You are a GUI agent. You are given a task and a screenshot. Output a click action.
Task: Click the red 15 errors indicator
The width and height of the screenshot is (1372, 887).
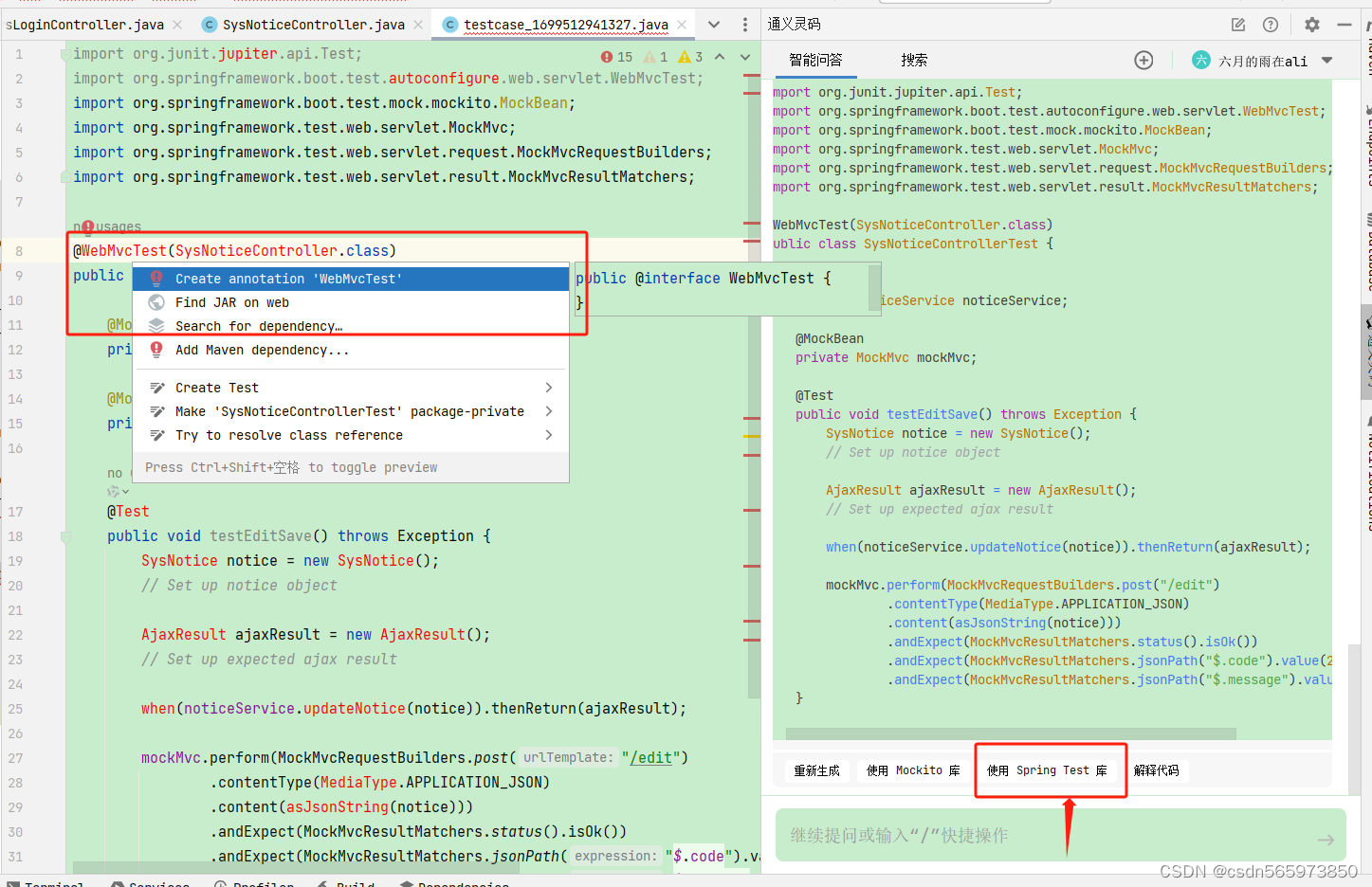(617, 57)
